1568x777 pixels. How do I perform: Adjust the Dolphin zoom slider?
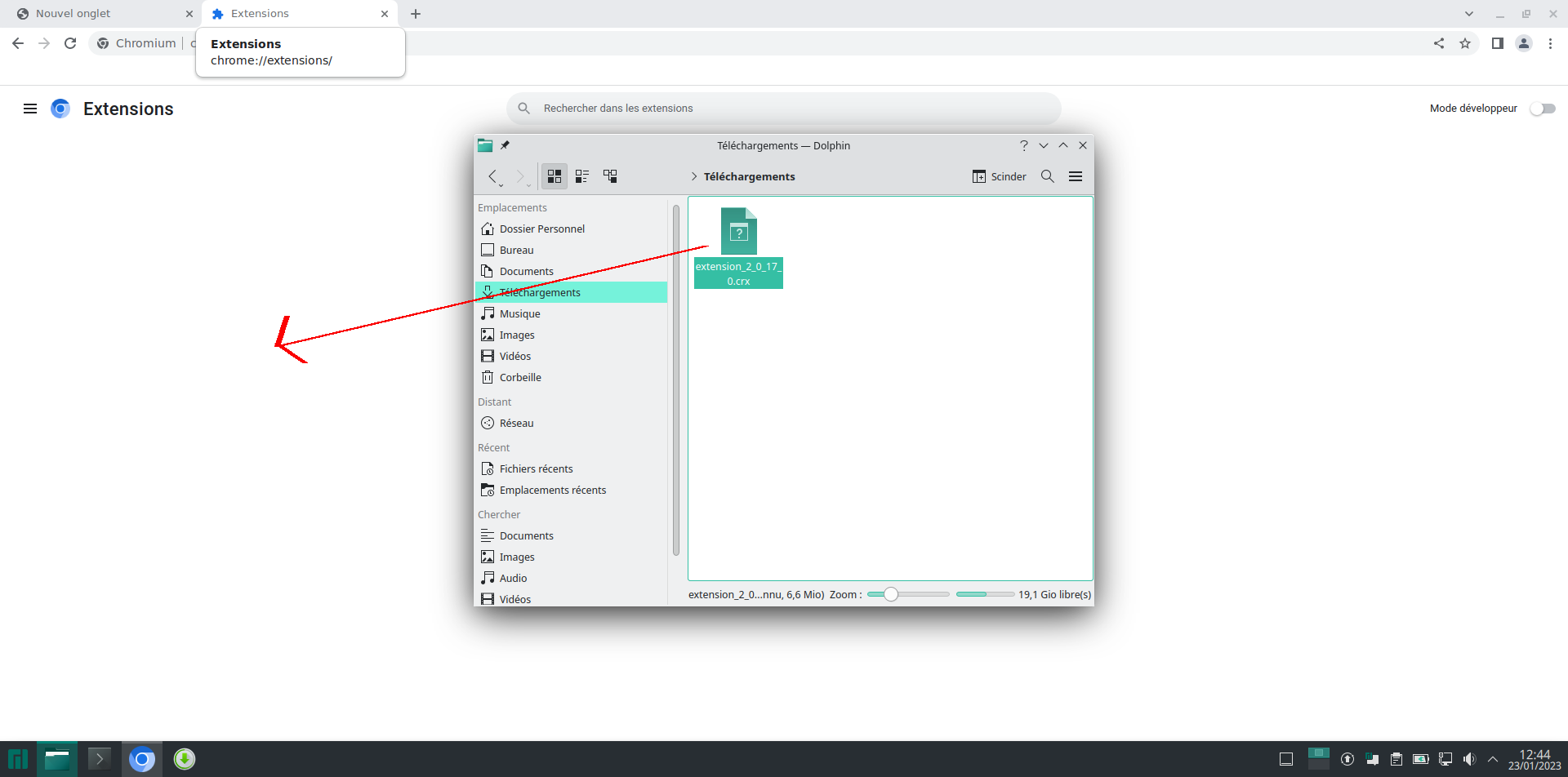pyautogui.click(x=891, y=594)
